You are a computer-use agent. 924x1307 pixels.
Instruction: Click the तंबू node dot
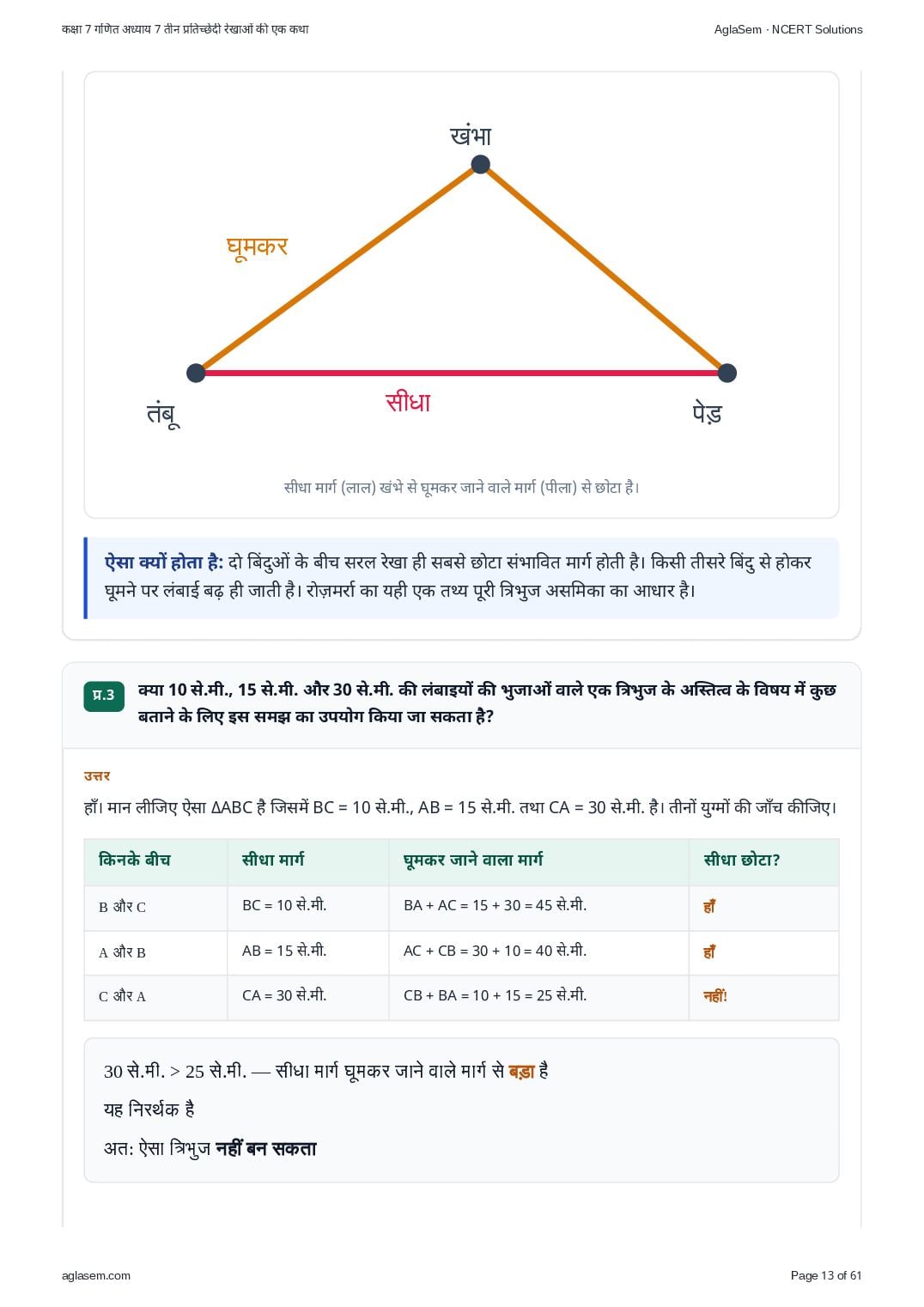[x=196, y=373]
